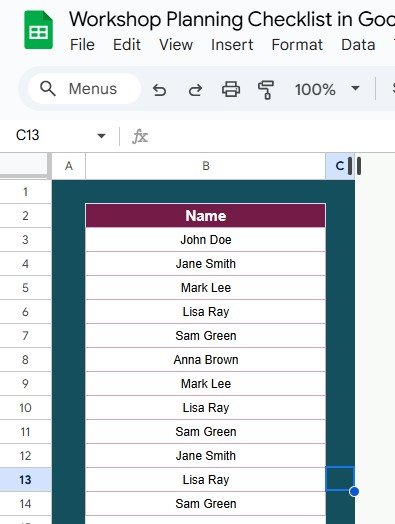
Task: Select column C header
Action: point(340,166)
